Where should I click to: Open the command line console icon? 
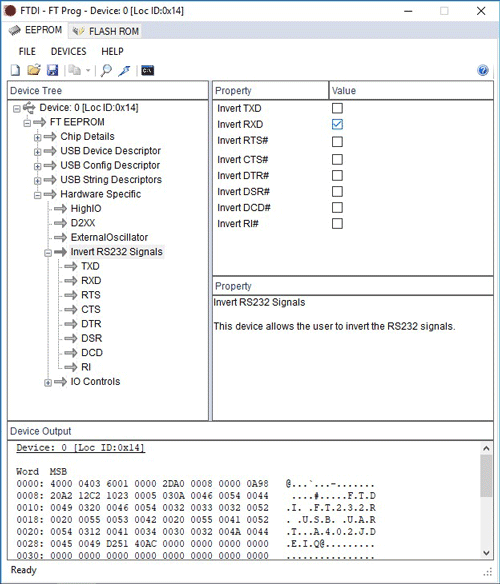[148, 70]
